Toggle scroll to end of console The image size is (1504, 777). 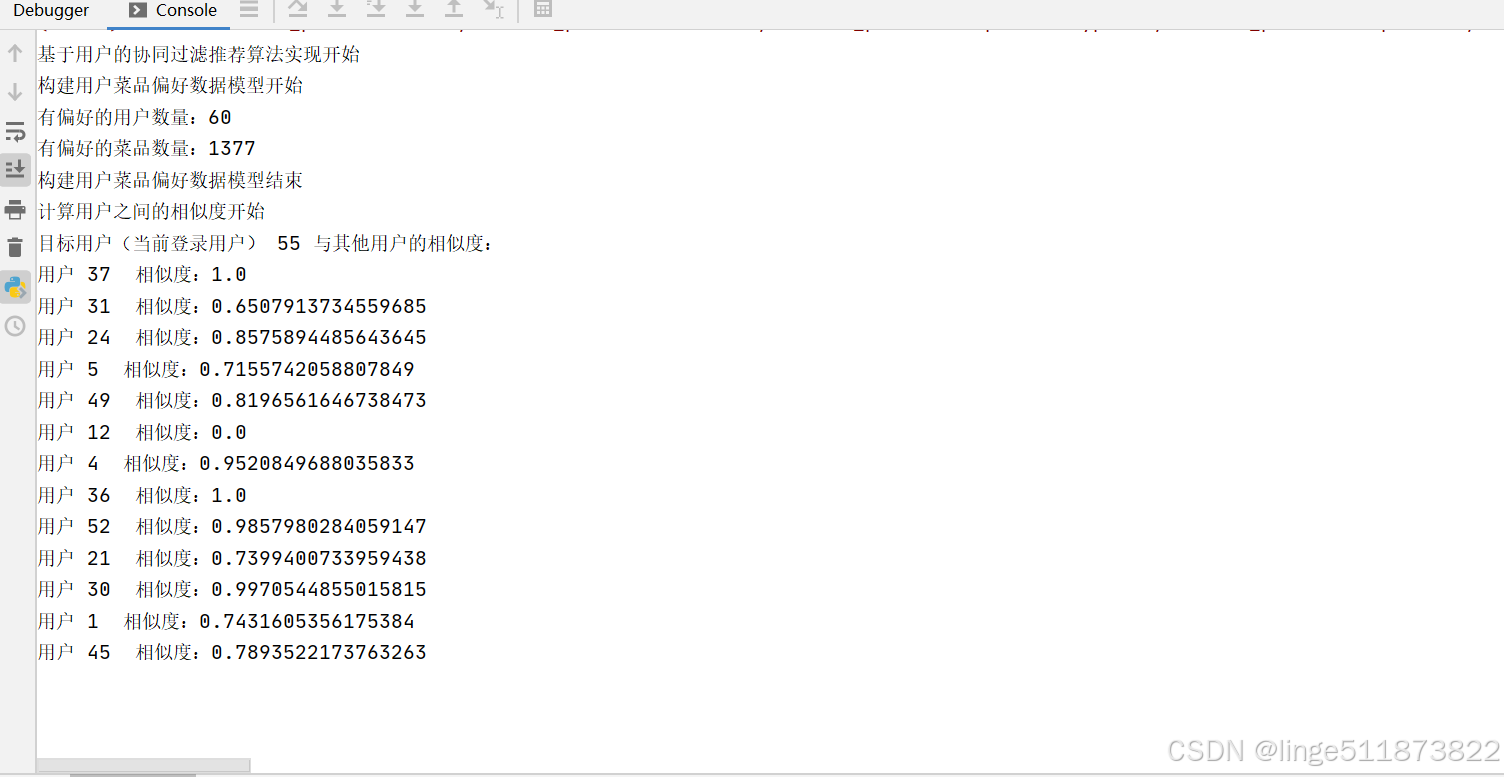[15, 170]
